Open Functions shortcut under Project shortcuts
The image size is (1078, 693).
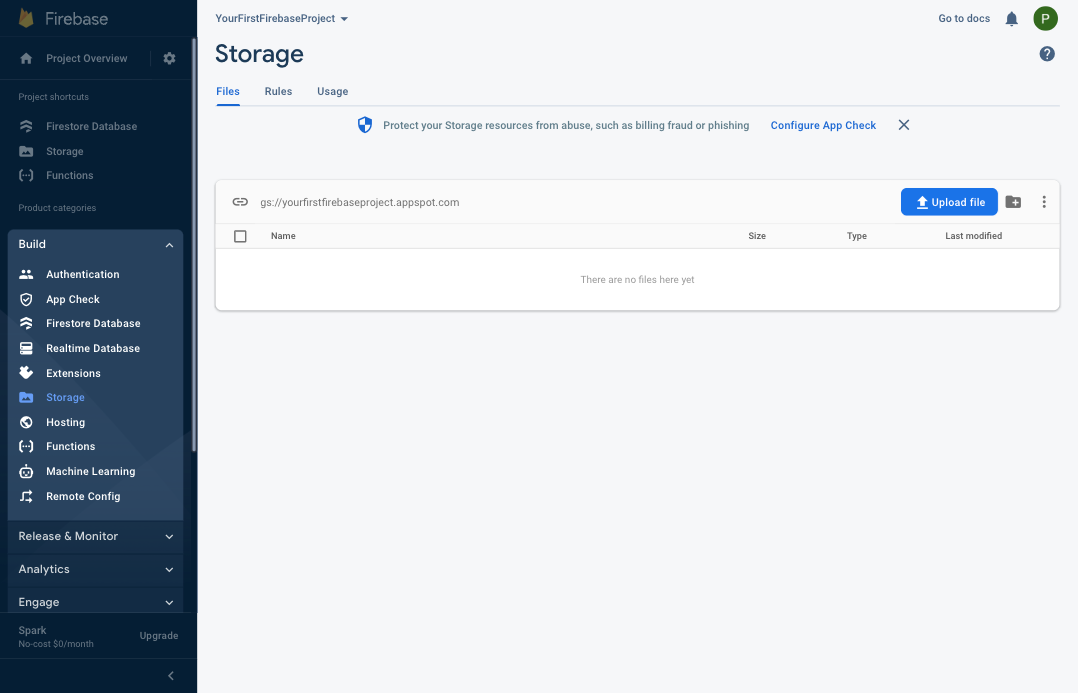tap(69, 175)
